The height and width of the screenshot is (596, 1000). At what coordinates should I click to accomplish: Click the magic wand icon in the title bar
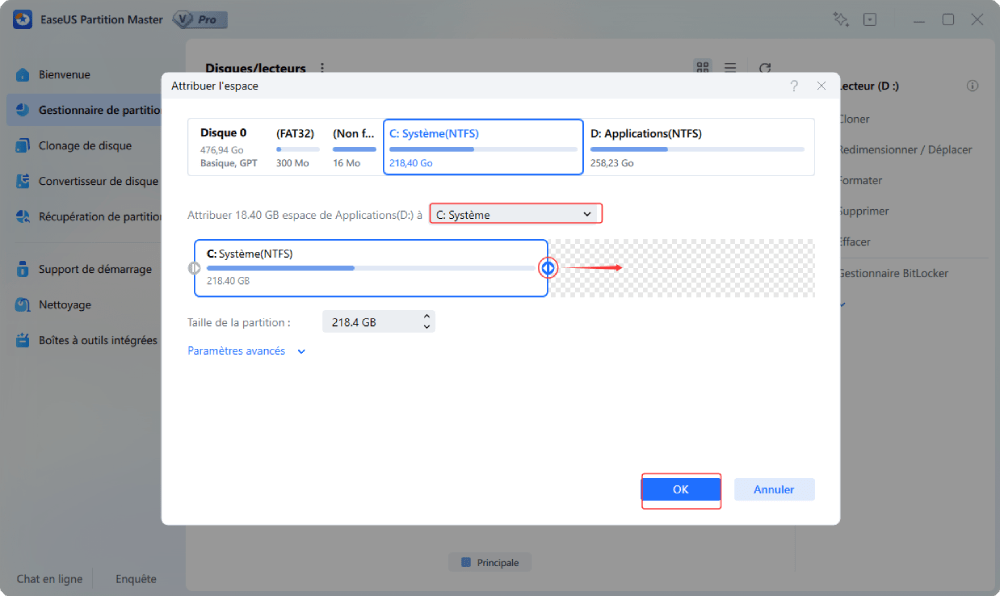click(x=841, y=20)
